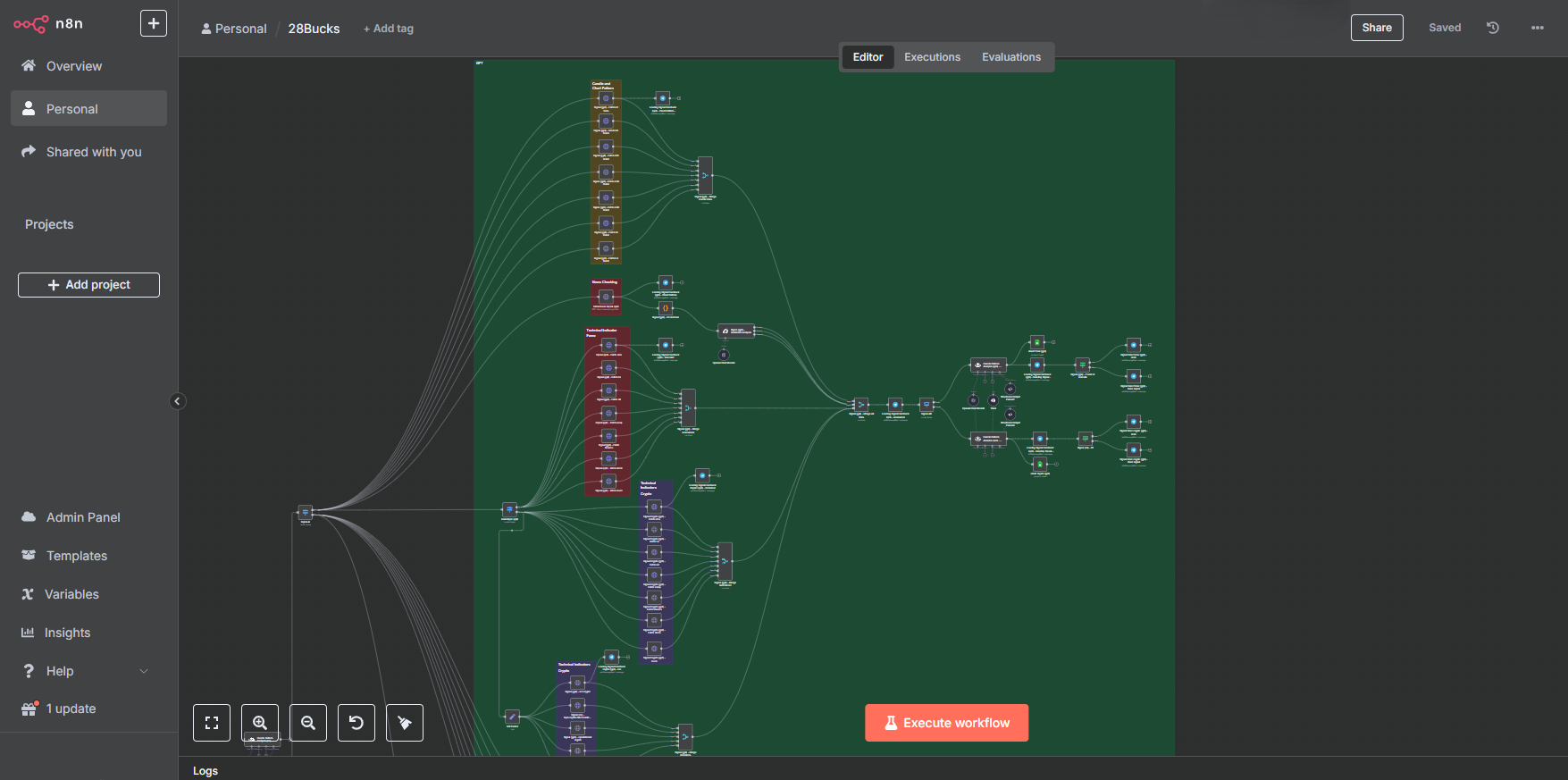
Task: Select the merge node after Technical Indicator Forex
Action: click(x=688, y=407)
